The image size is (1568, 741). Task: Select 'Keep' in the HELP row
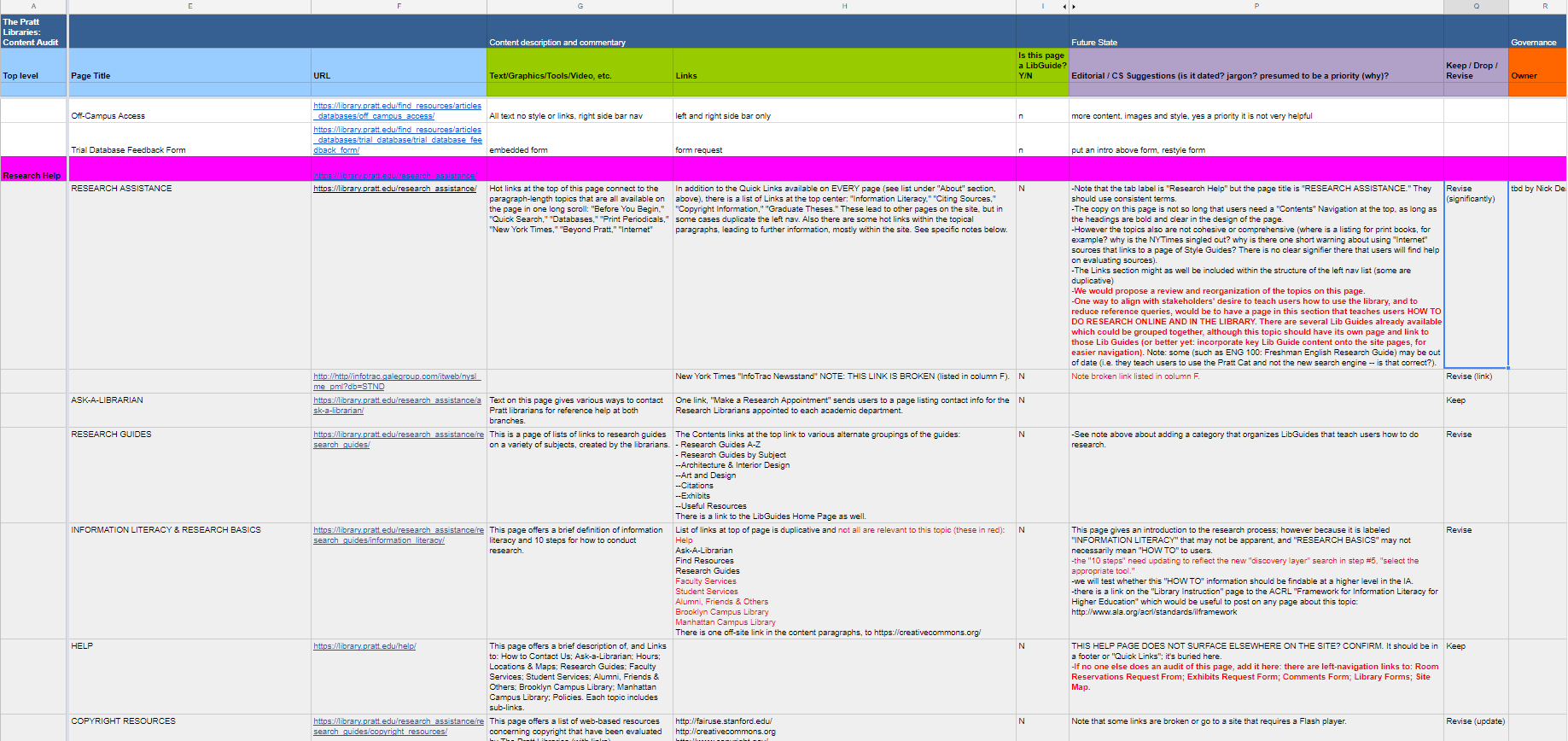coord(1476,676)
